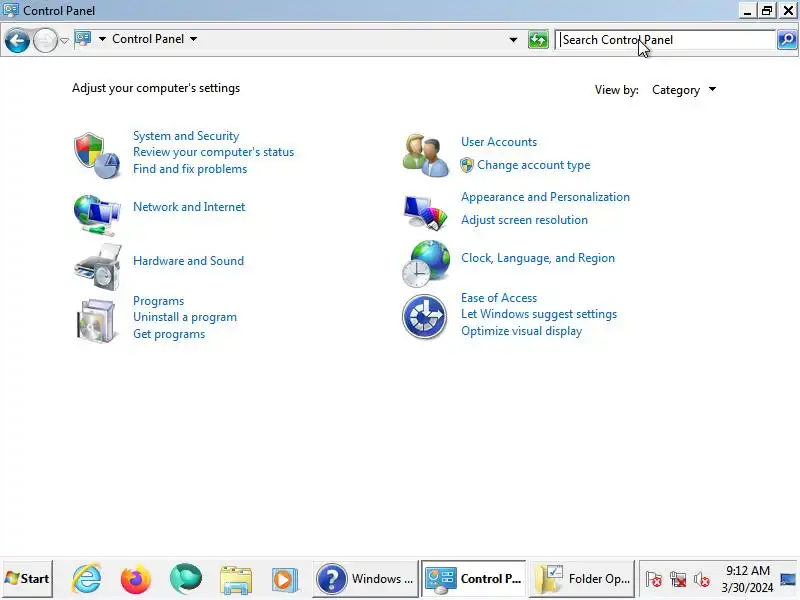Image resolution: width=800 pixels, height=600 pixels.
Task: Open Network and Internet category
Action: (189, 207)
